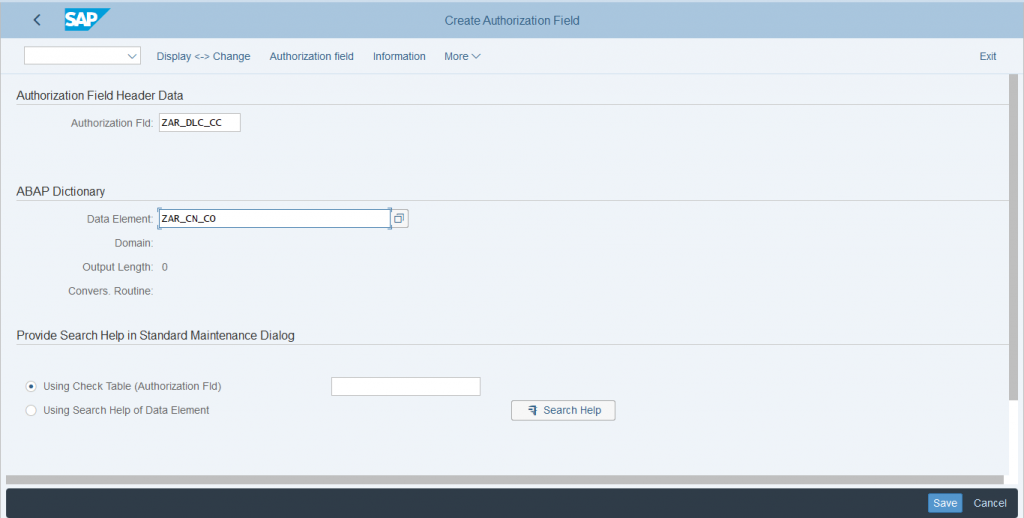Click the SAP logo
This screenshot has width=1024, height=518.
(86, 20)
